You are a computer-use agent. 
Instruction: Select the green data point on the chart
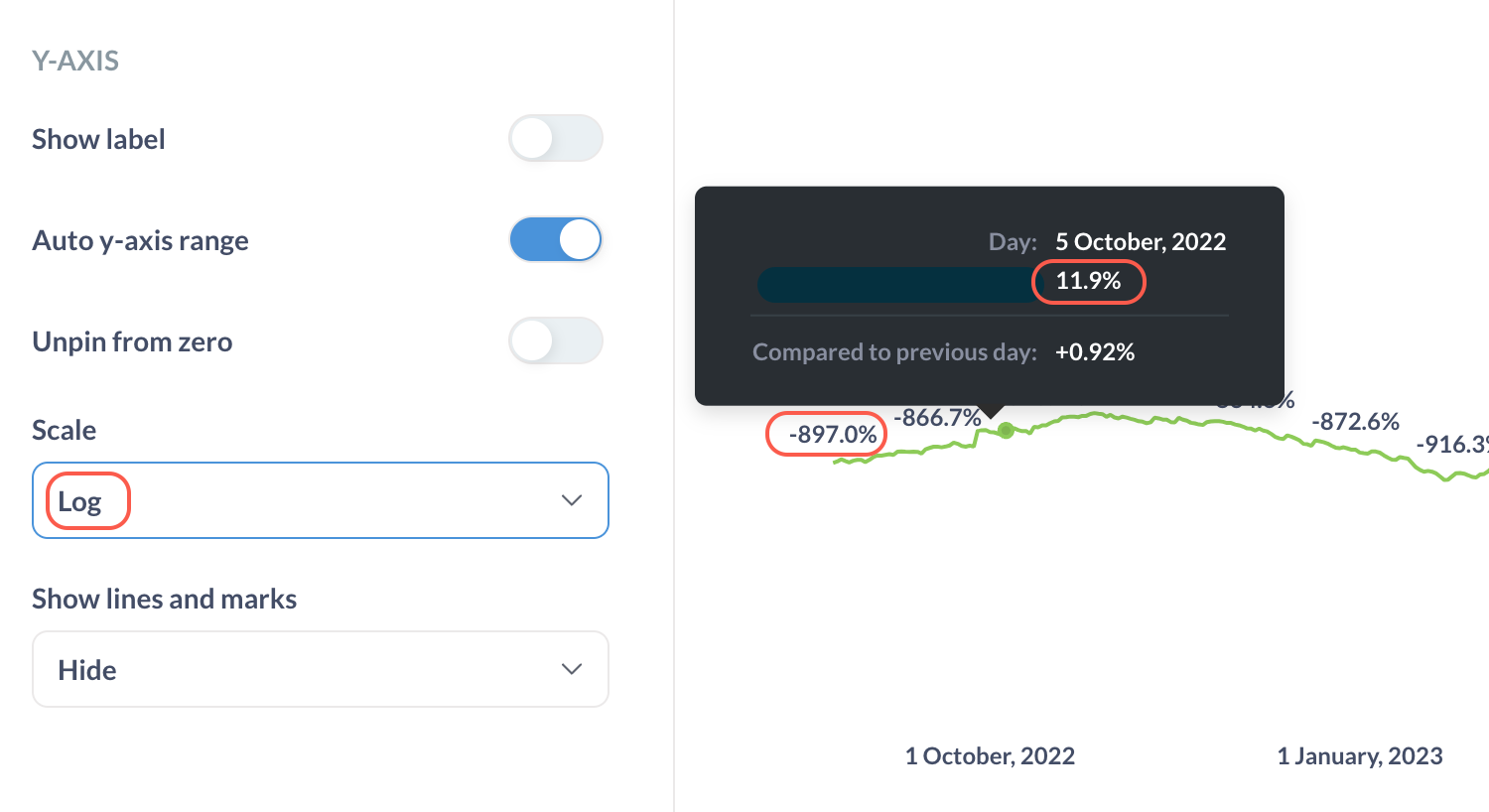coord(1005,431)
